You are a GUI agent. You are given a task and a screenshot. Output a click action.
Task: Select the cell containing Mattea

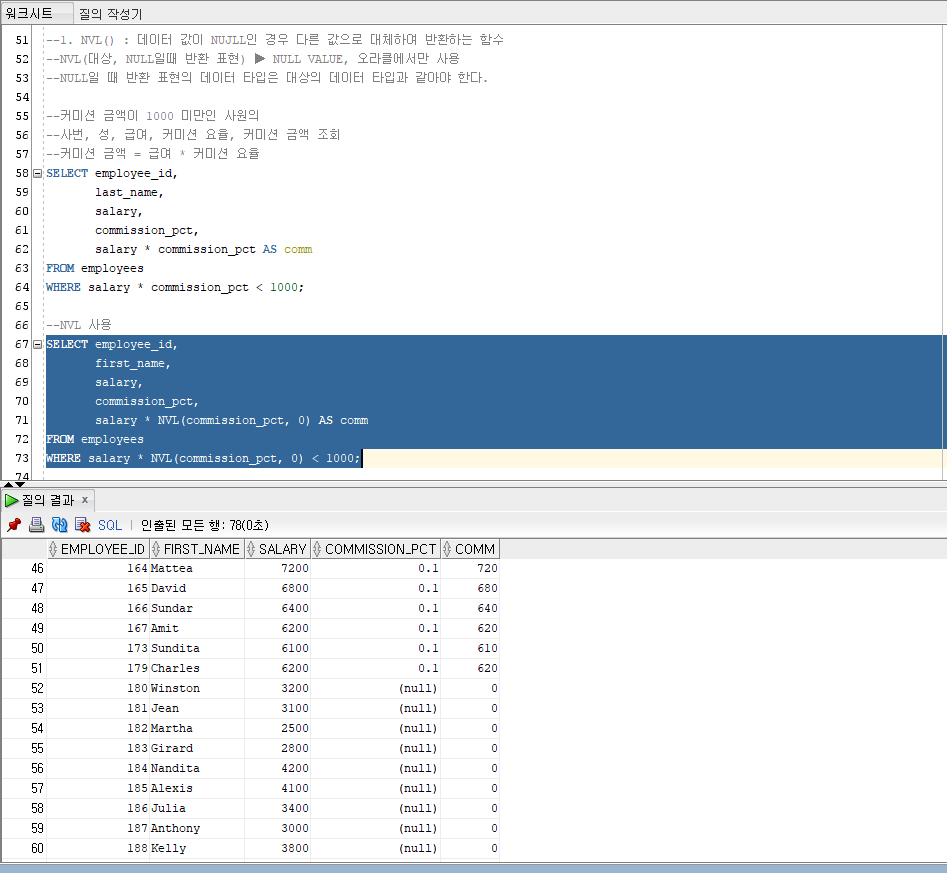(x=196, y=568)
